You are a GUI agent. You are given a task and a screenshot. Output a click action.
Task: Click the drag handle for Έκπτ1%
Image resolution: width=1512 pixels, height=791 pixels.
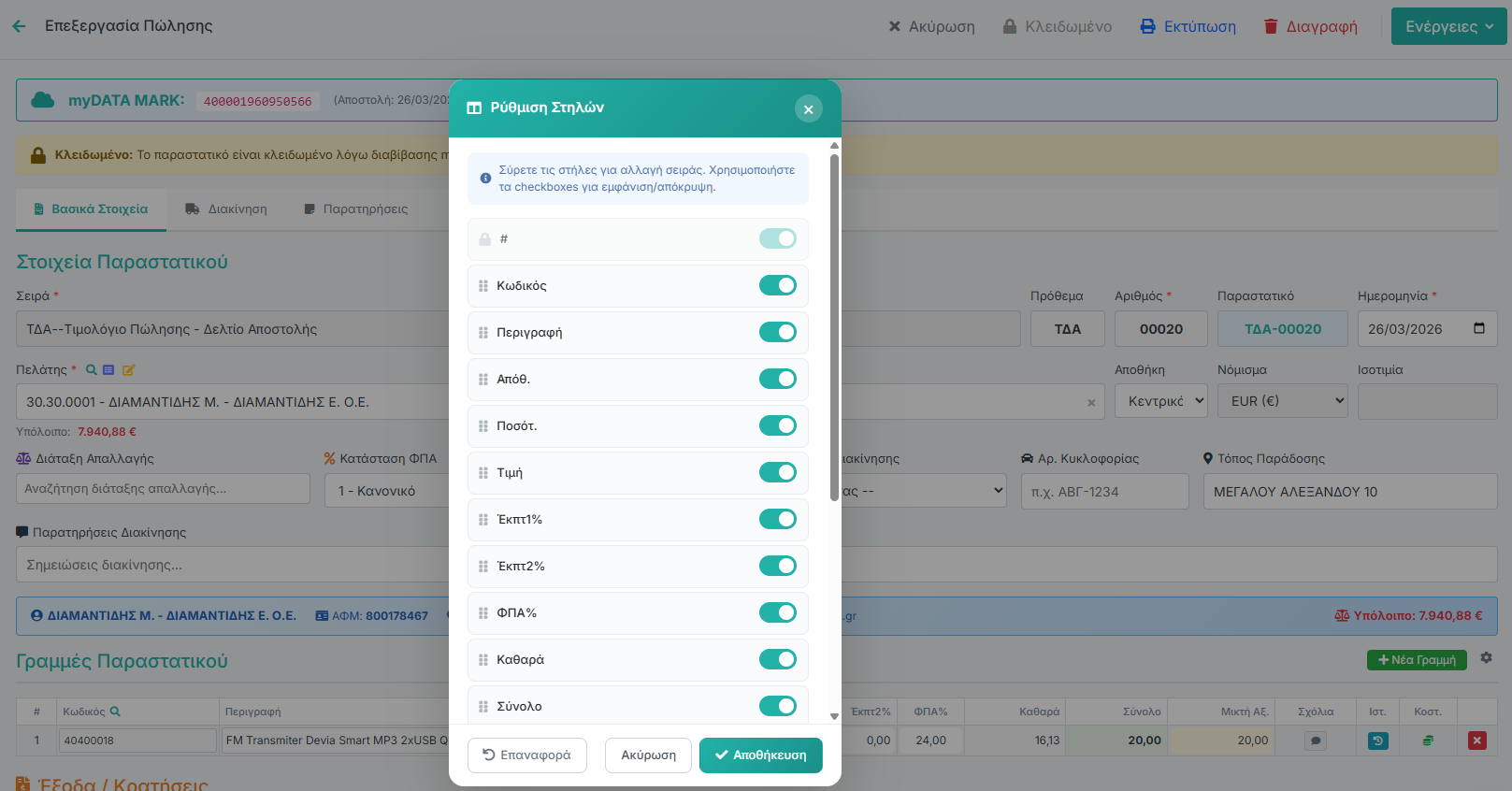[483, 520]
